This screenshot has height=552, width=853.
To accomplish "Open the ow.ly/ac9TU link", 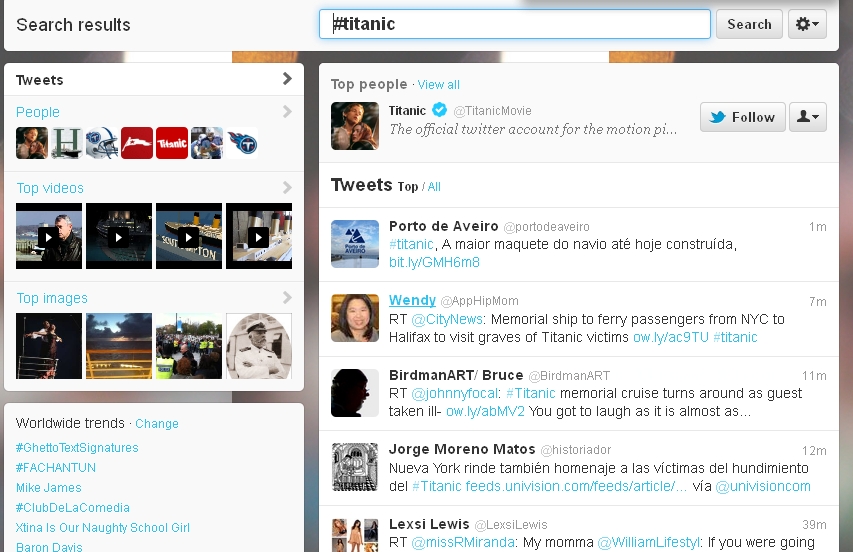I will pos(671,338).
